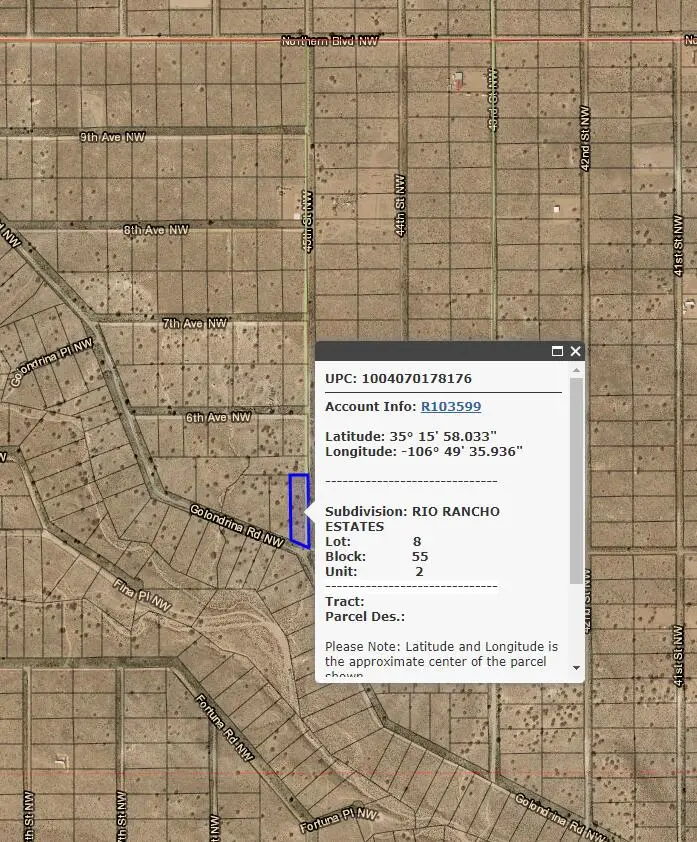Screen dimensions: 697x842
Task: Click the 6th Ave NW street label
Action: (x=218, y=417)
